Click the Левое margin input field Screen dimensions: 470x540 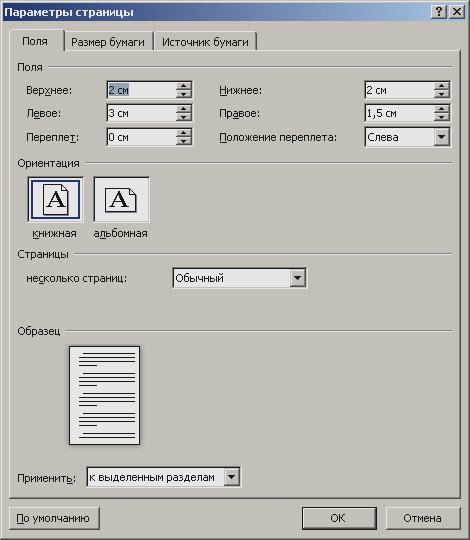pyautogui.click(x=142, y=113)
